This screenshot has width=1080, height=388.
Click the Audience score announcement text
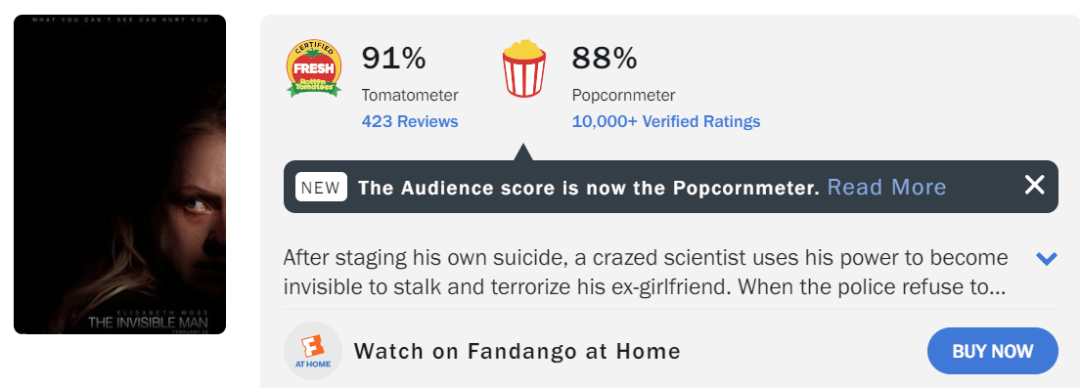pyautogui.click(x=589, y=187)
